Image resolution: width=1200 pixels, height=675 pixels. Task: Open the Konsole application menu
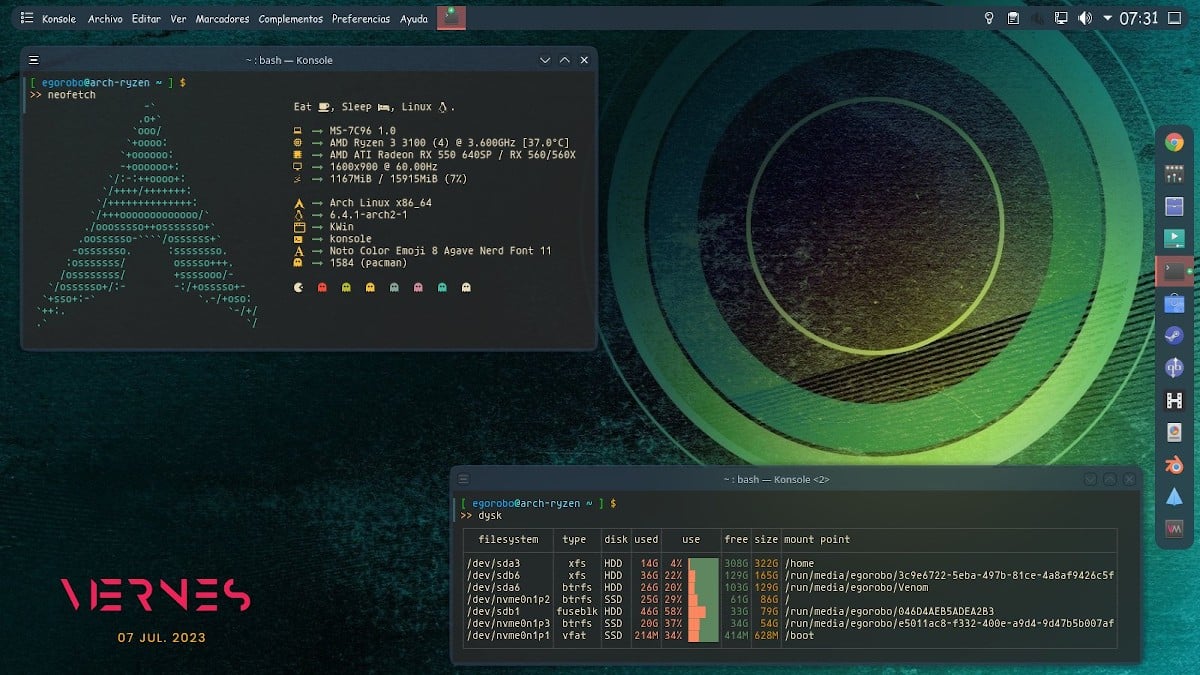tap(59, 19)
